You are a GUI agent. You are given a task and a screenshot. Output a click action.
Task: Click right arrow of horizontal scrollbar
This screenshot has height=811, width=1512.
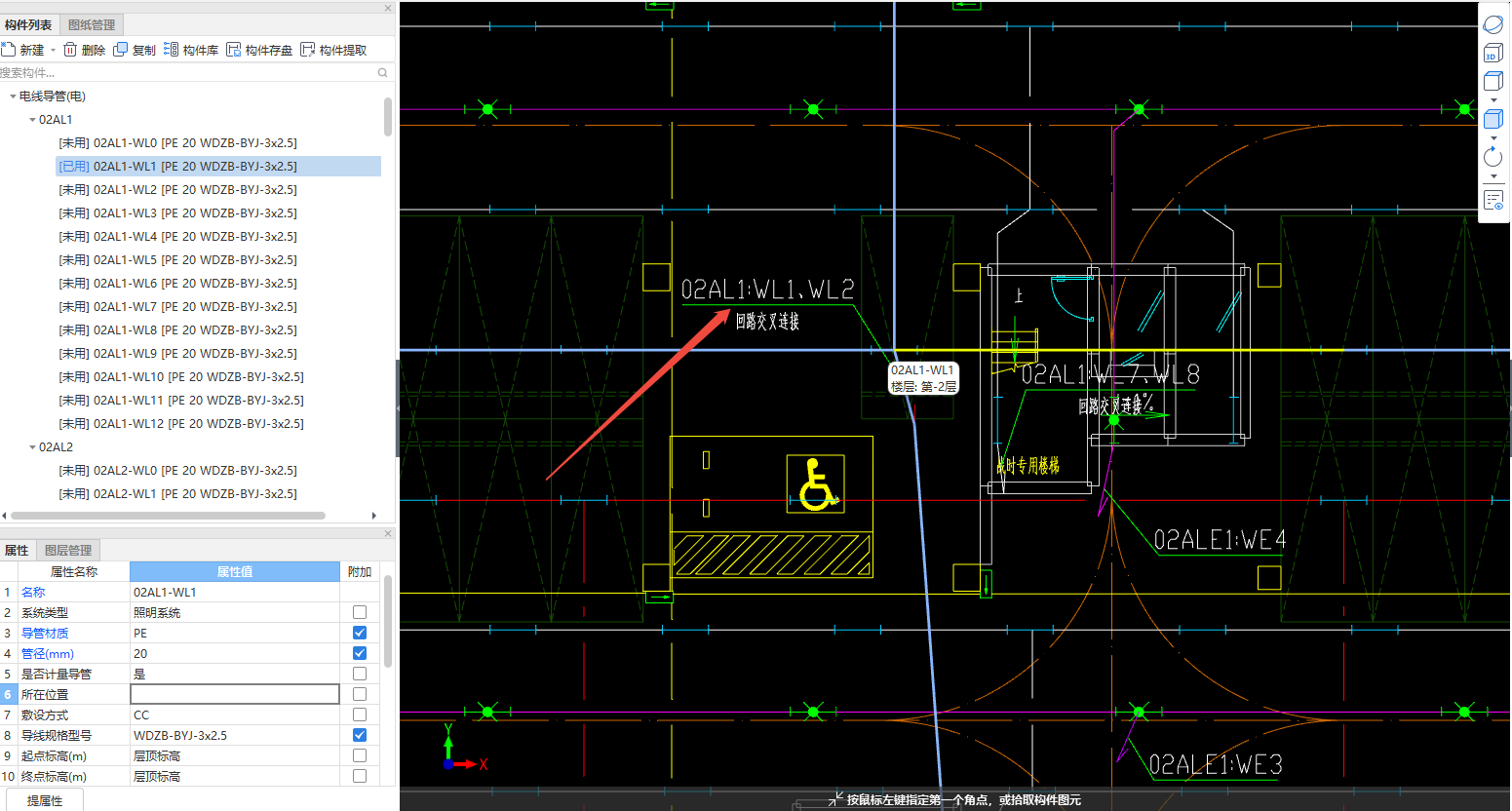(374, 516)
